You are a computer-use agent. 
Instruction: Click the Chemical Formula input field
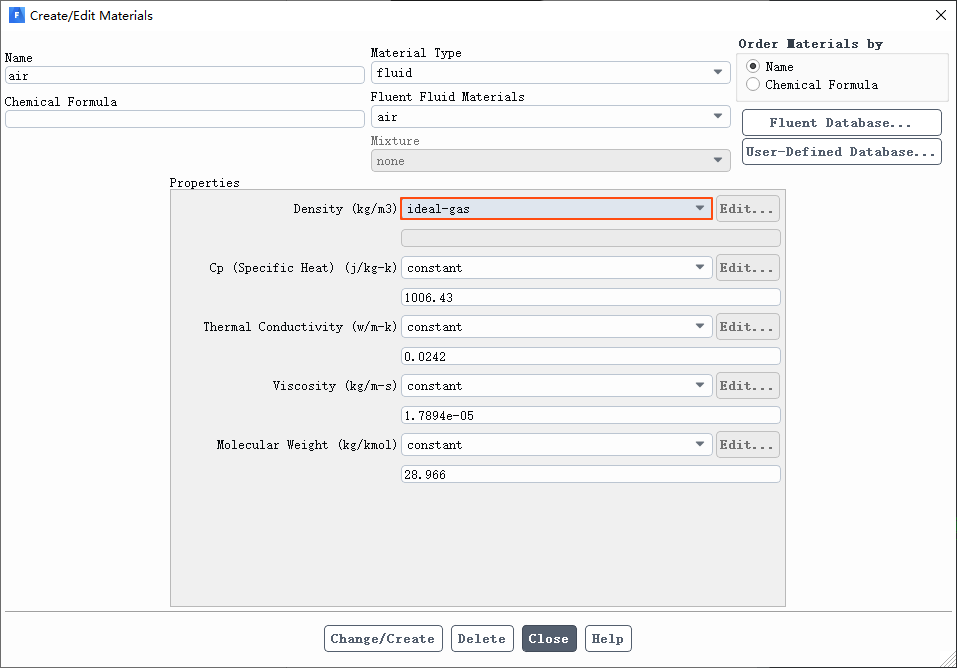[184, 119]
